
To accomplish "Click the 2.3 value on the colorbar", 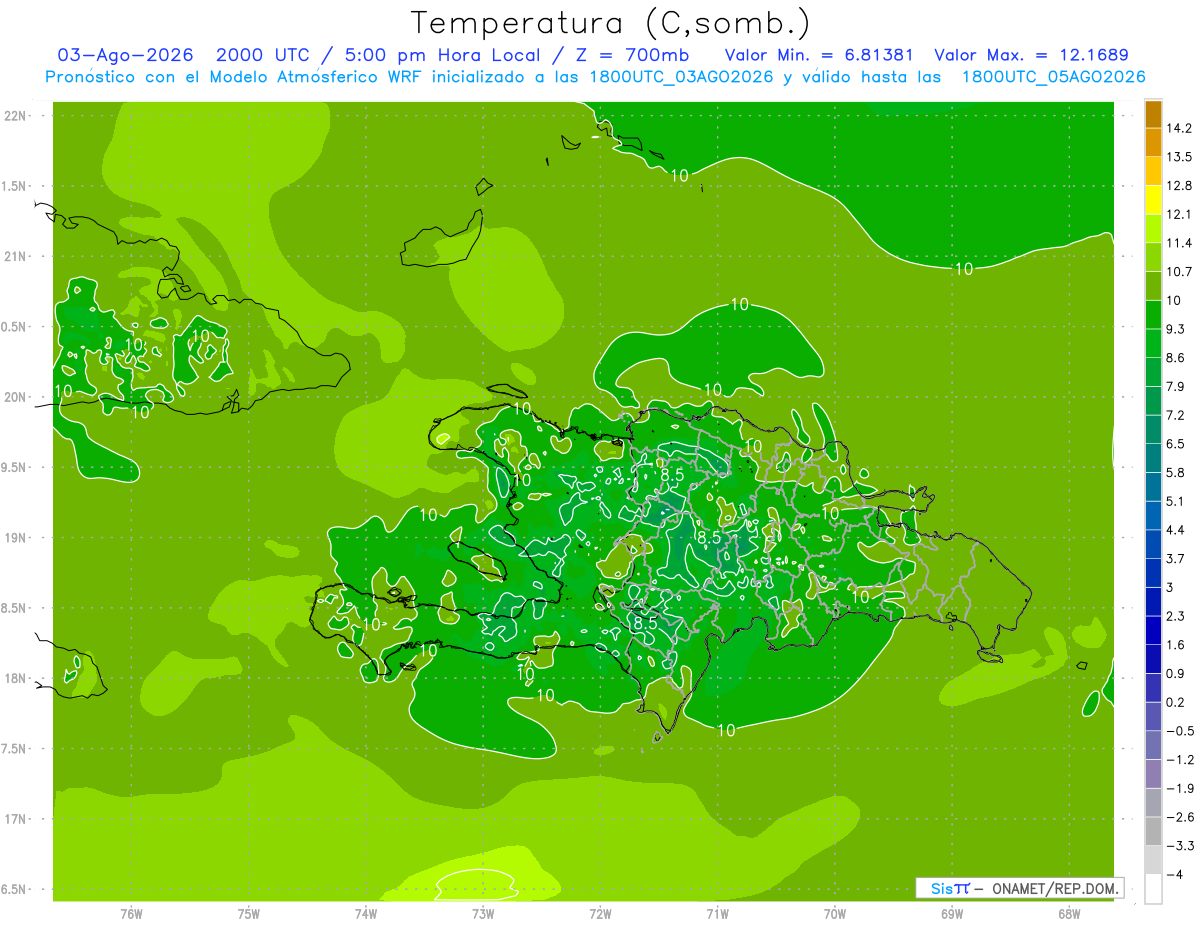I will tap(1177, 616).
